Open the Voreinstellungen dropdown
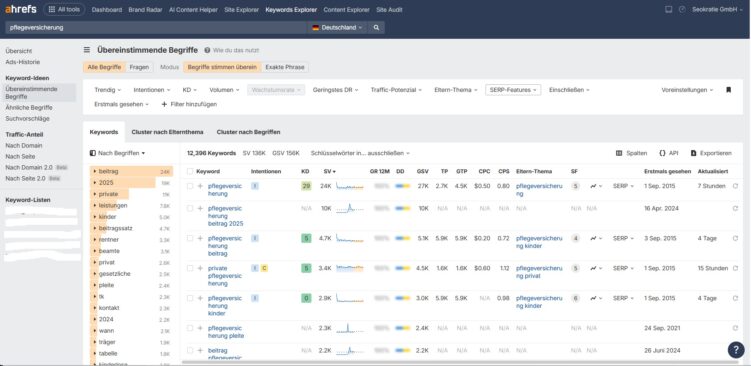Image resolution: width=751 pixels, height=366 pixels. pos(687,90)
